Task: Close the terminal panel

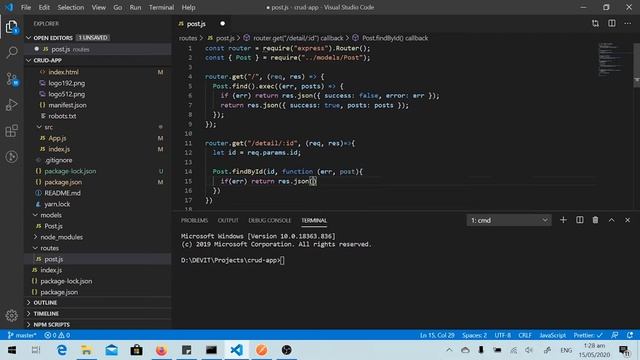Action: [627, 220]
